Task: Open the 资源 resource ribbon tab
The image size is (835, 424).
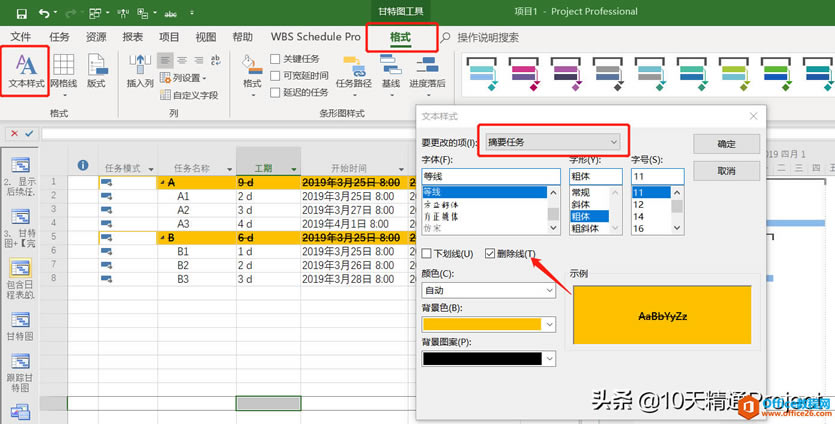Action: pyautogui.click(x=96, y=37)
